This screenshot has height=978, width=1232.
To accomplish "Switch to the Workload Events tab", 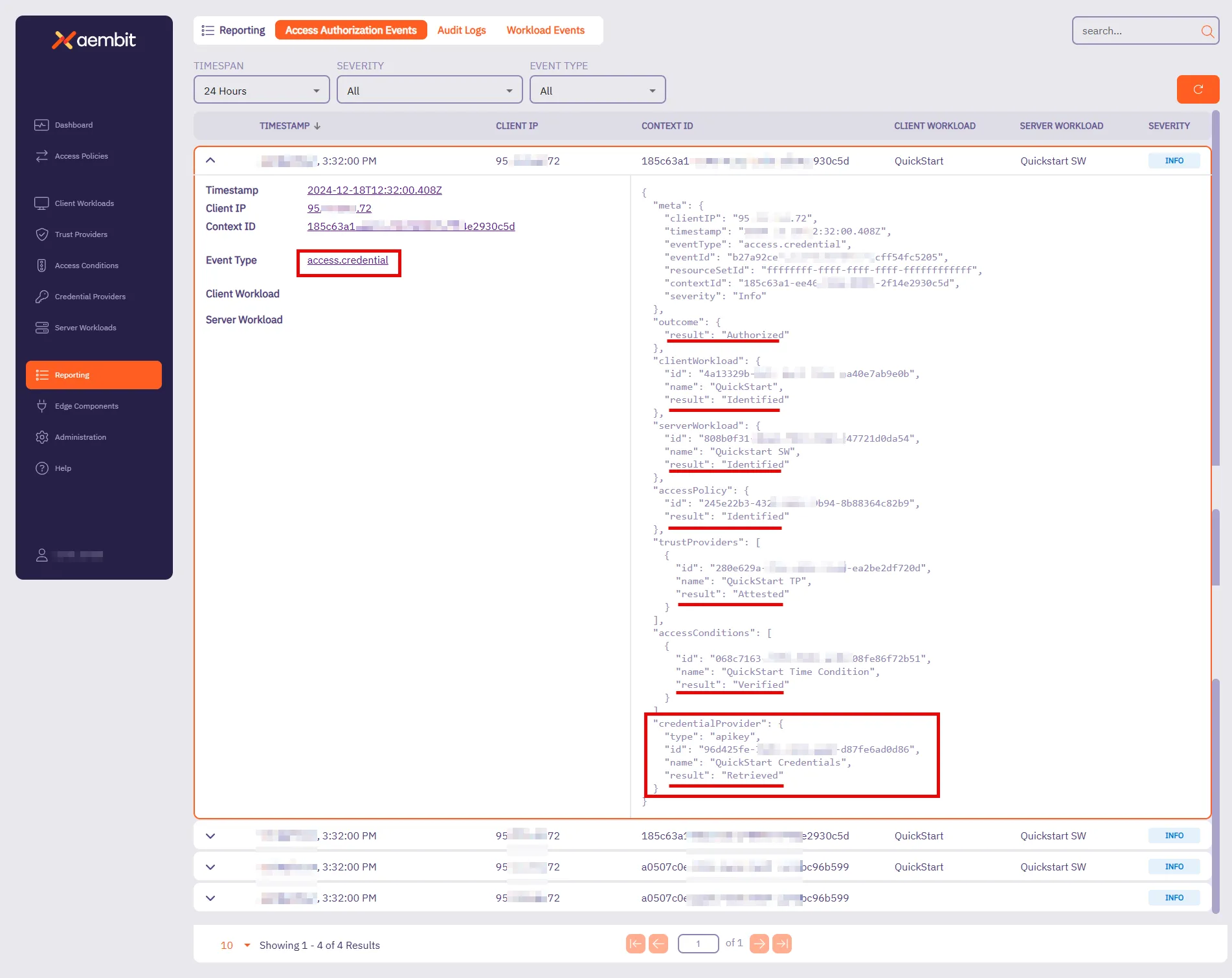I will [545, 30].
